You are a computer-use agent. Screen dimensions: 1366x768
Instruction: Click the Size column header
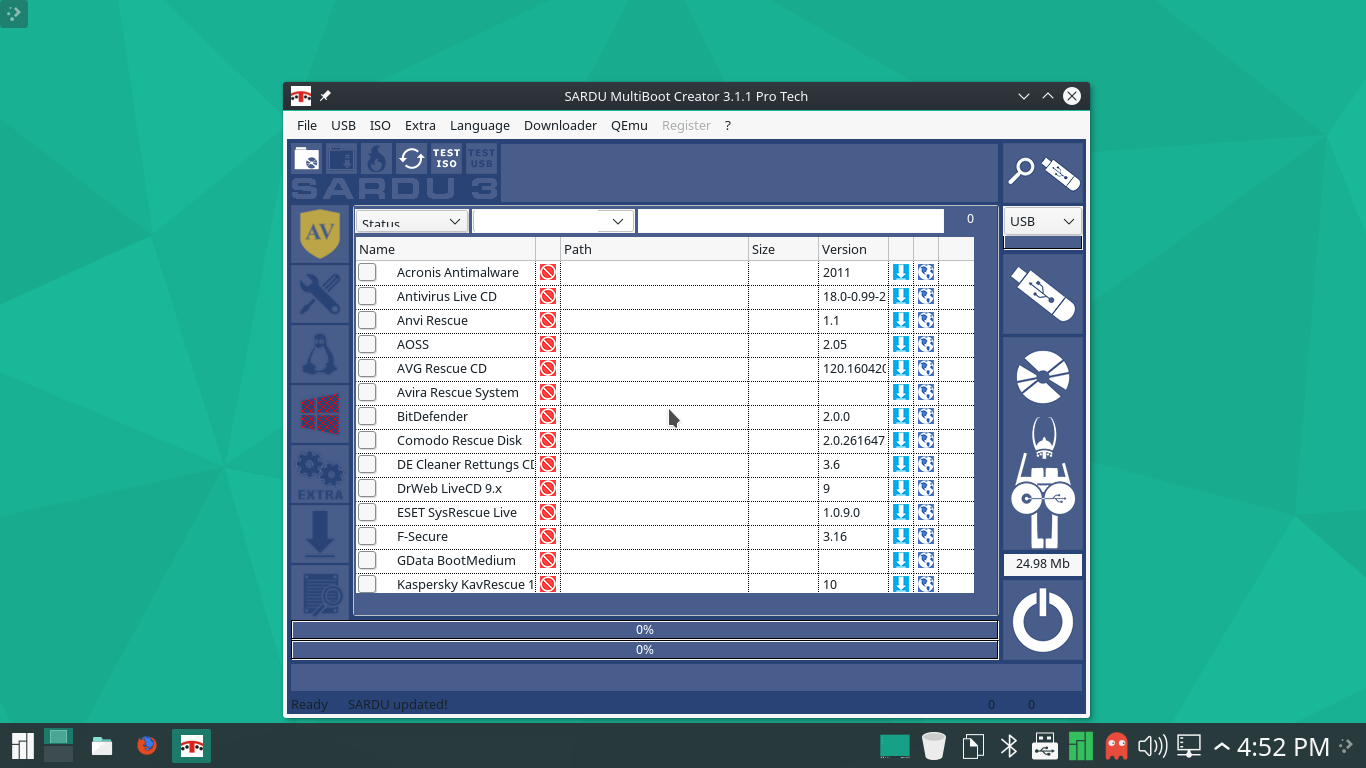click(783, 249)
